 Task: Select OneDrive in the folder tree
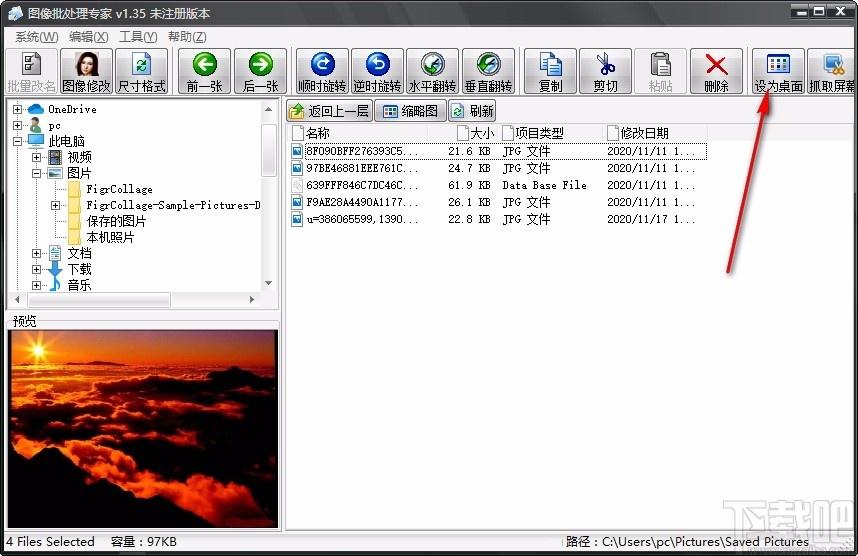click(72, 109)
